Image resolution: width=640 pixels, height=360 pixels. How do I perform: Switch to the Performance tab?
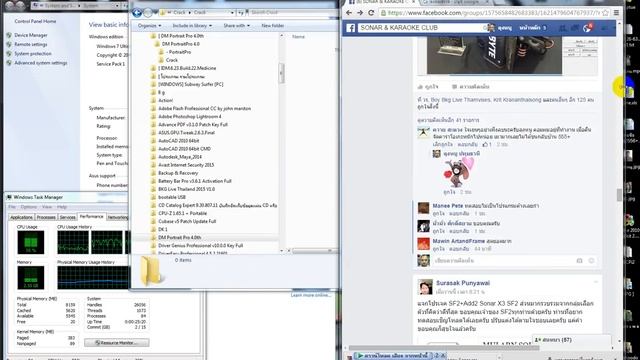tap(91, 217)
